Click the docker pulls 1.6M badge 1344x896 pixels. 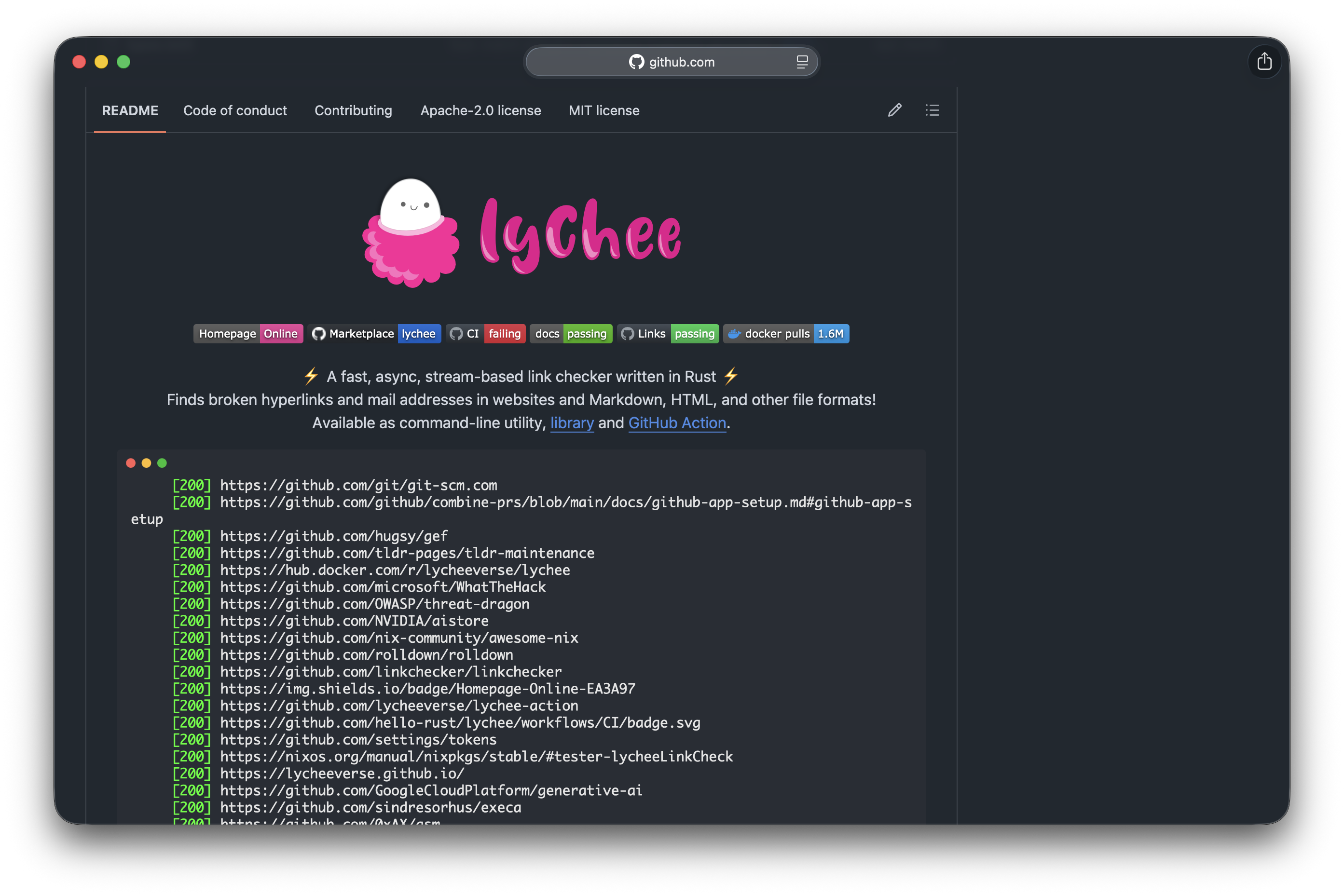point(786,334)
